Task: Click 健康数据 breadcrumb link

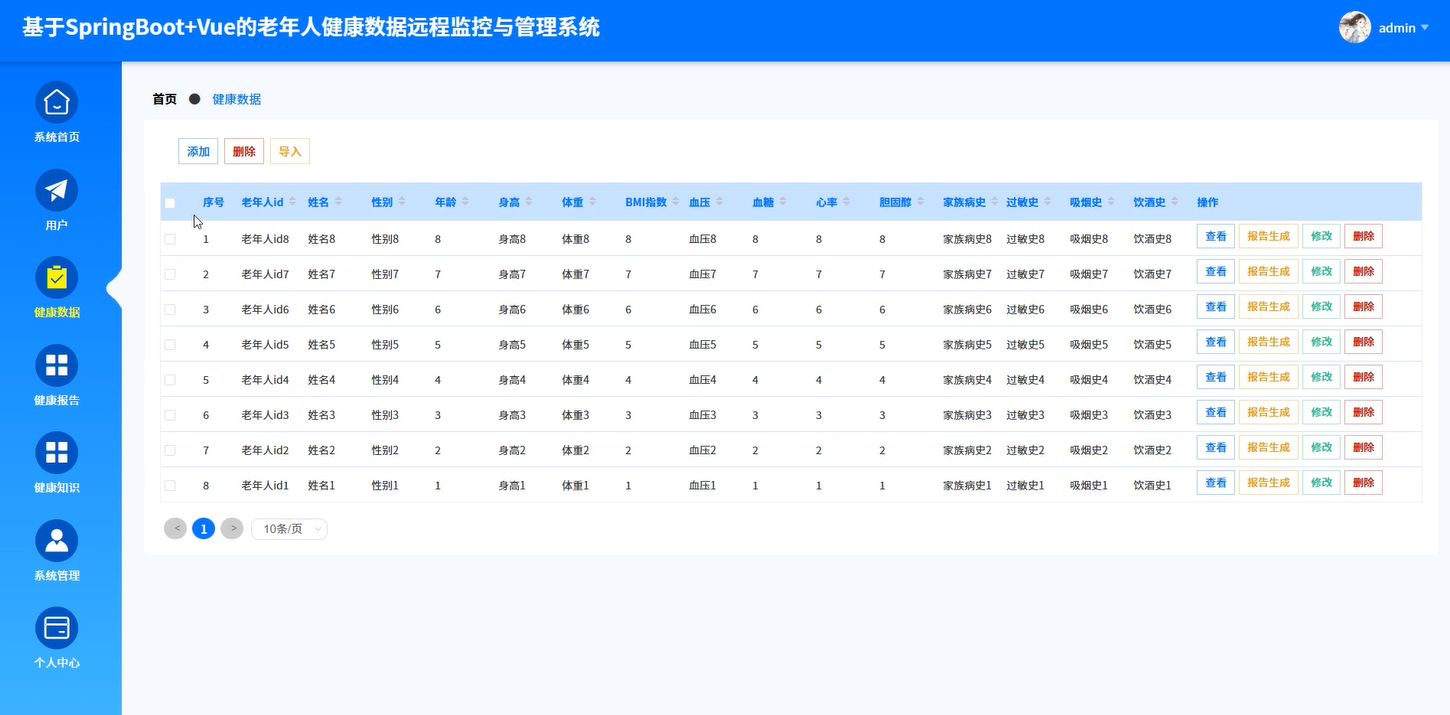Action: click(236, 99)
